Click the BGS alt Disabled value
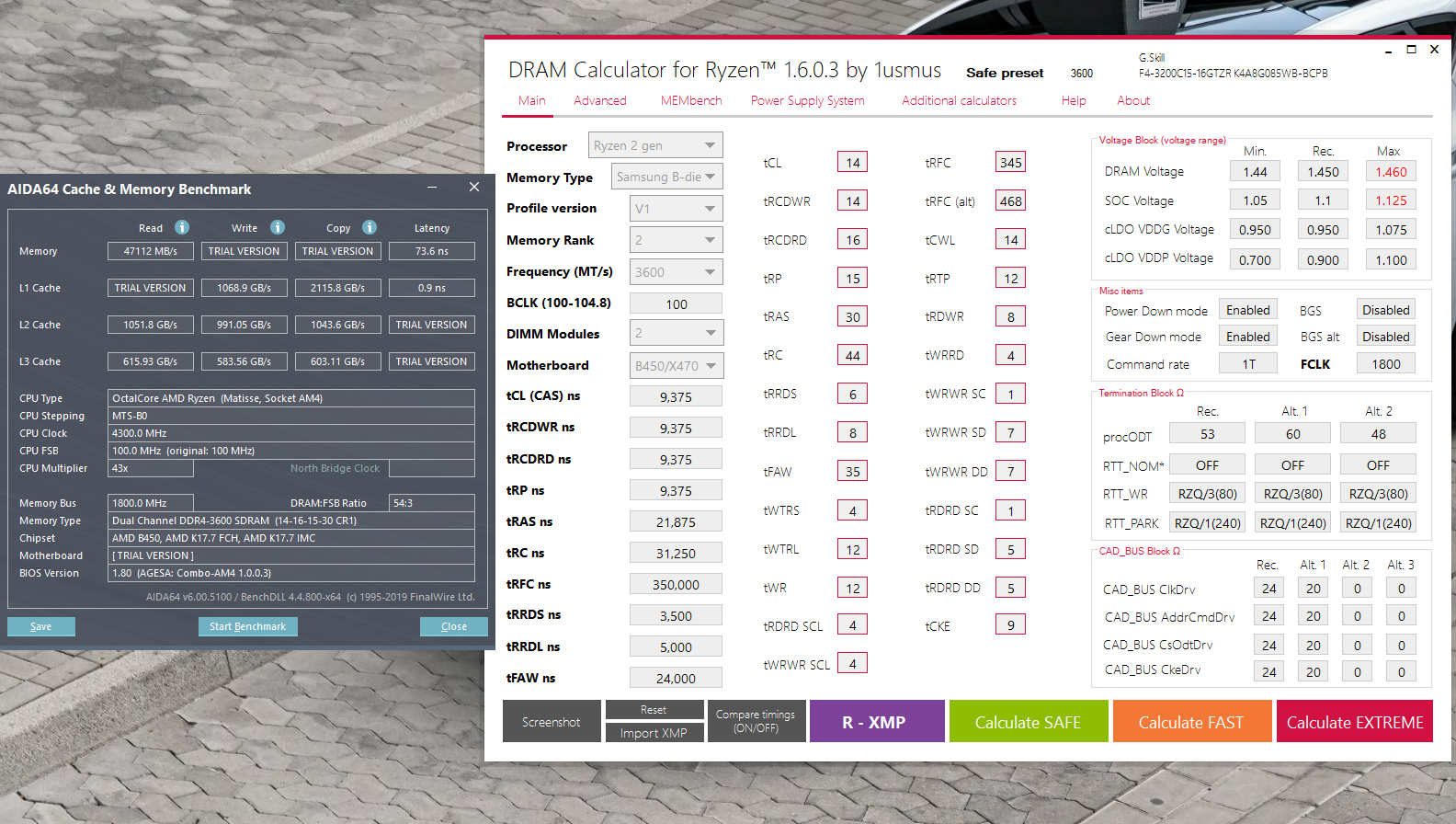This screenshot has width=1456, height=824. point(1386,337)
